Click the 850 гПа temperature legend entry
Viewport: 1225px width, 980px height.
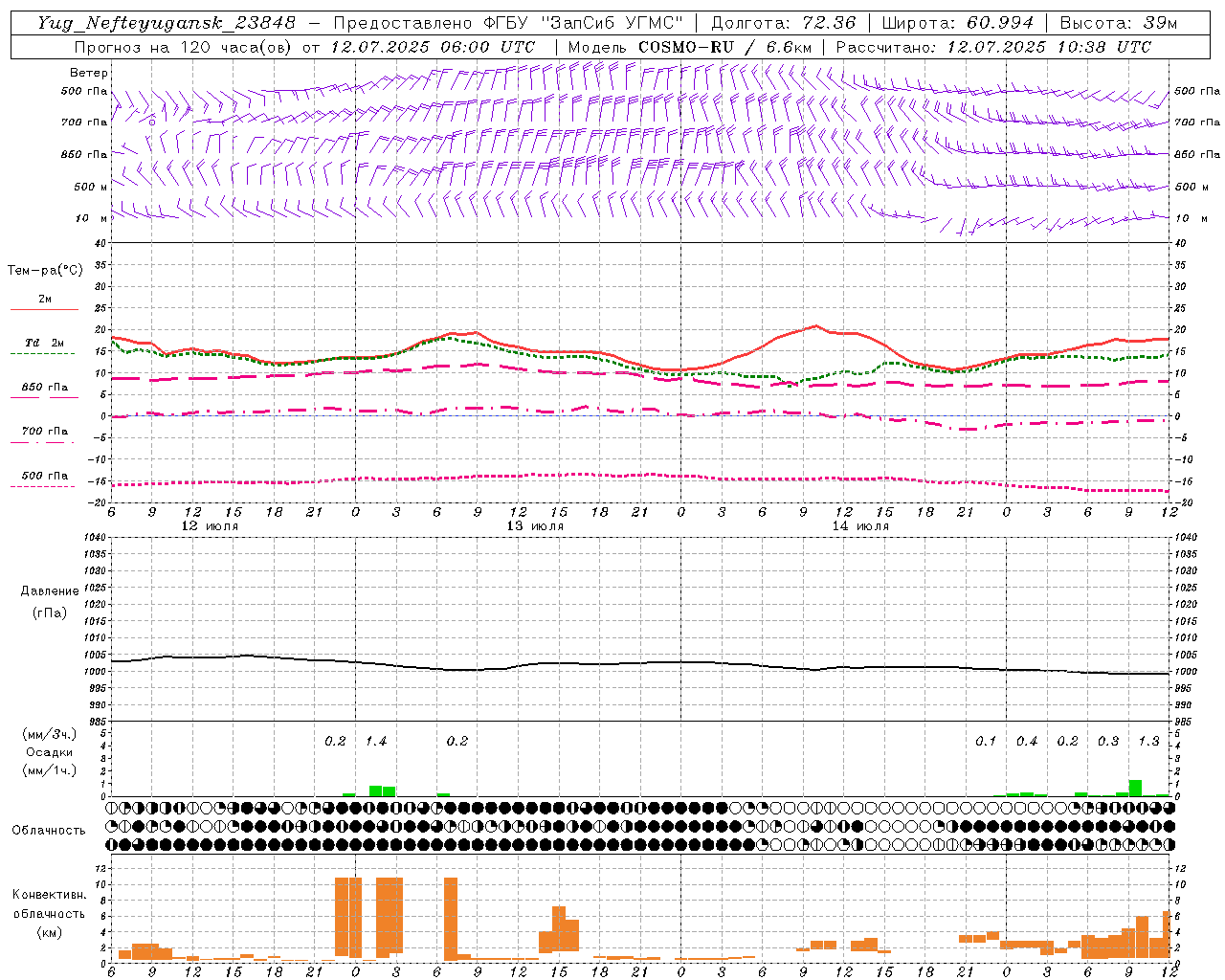(44, 388)
